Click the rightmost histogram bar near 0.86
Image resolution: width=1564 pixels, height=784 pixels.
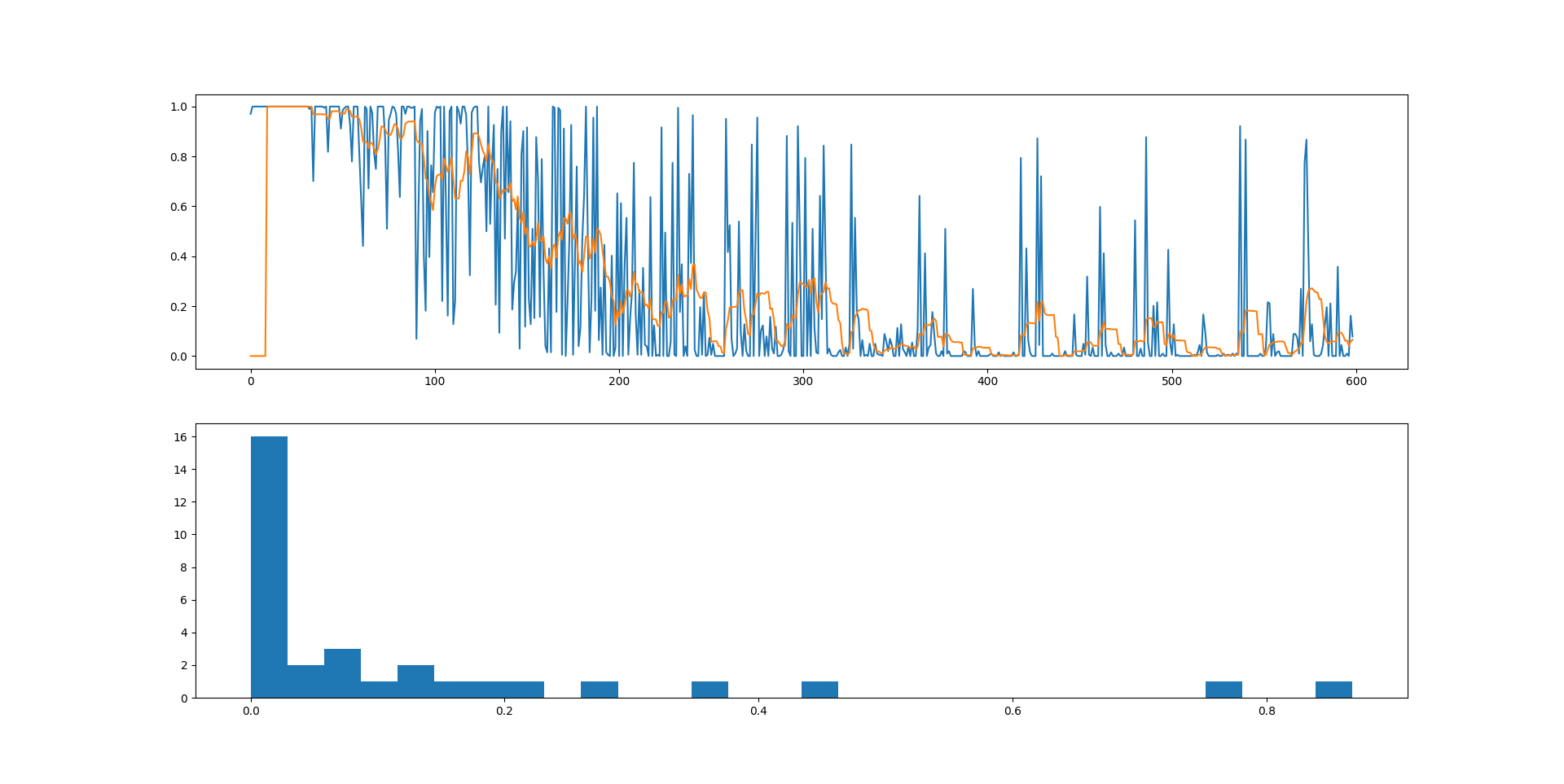pos(1333,690)
